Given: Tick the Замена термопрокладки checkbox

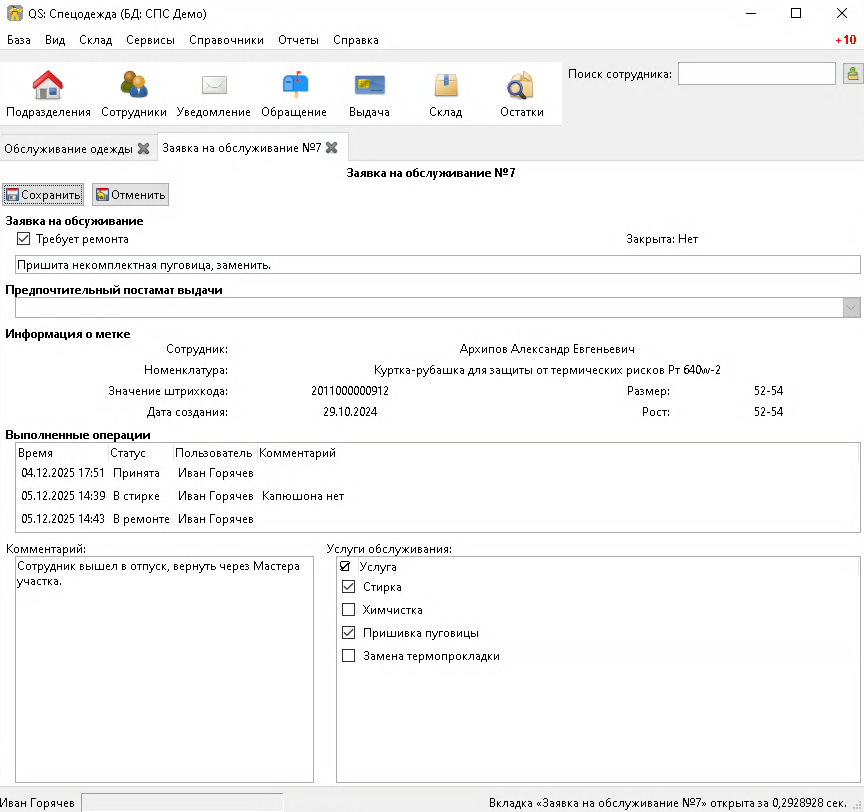Looking at the screenshot, I should click(x=349, y=656).
